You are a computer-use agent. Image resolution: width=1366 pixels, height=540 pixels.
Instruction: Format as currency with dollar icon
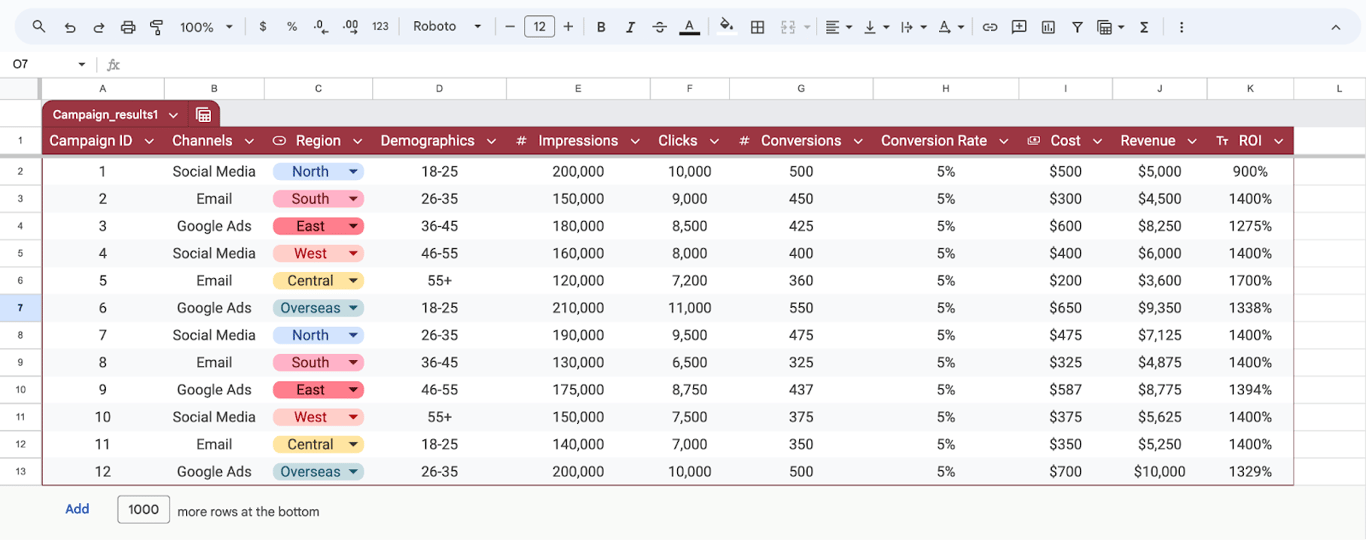coord(263,27)
